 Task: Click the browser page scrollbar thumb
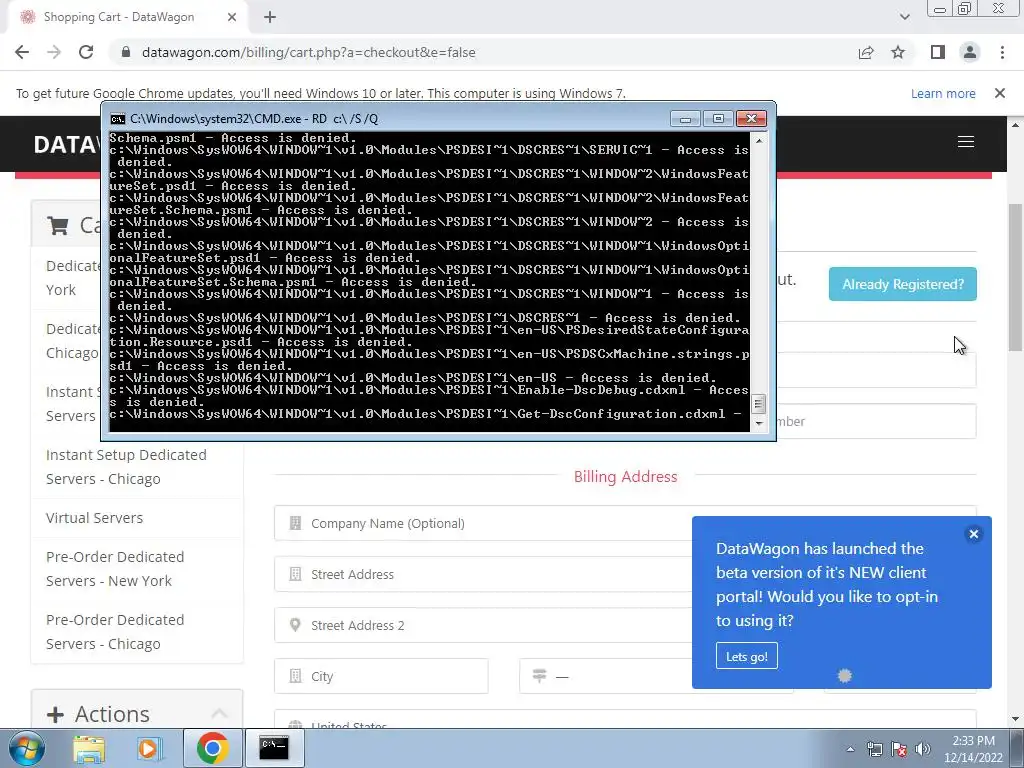tap(1016, 278)
